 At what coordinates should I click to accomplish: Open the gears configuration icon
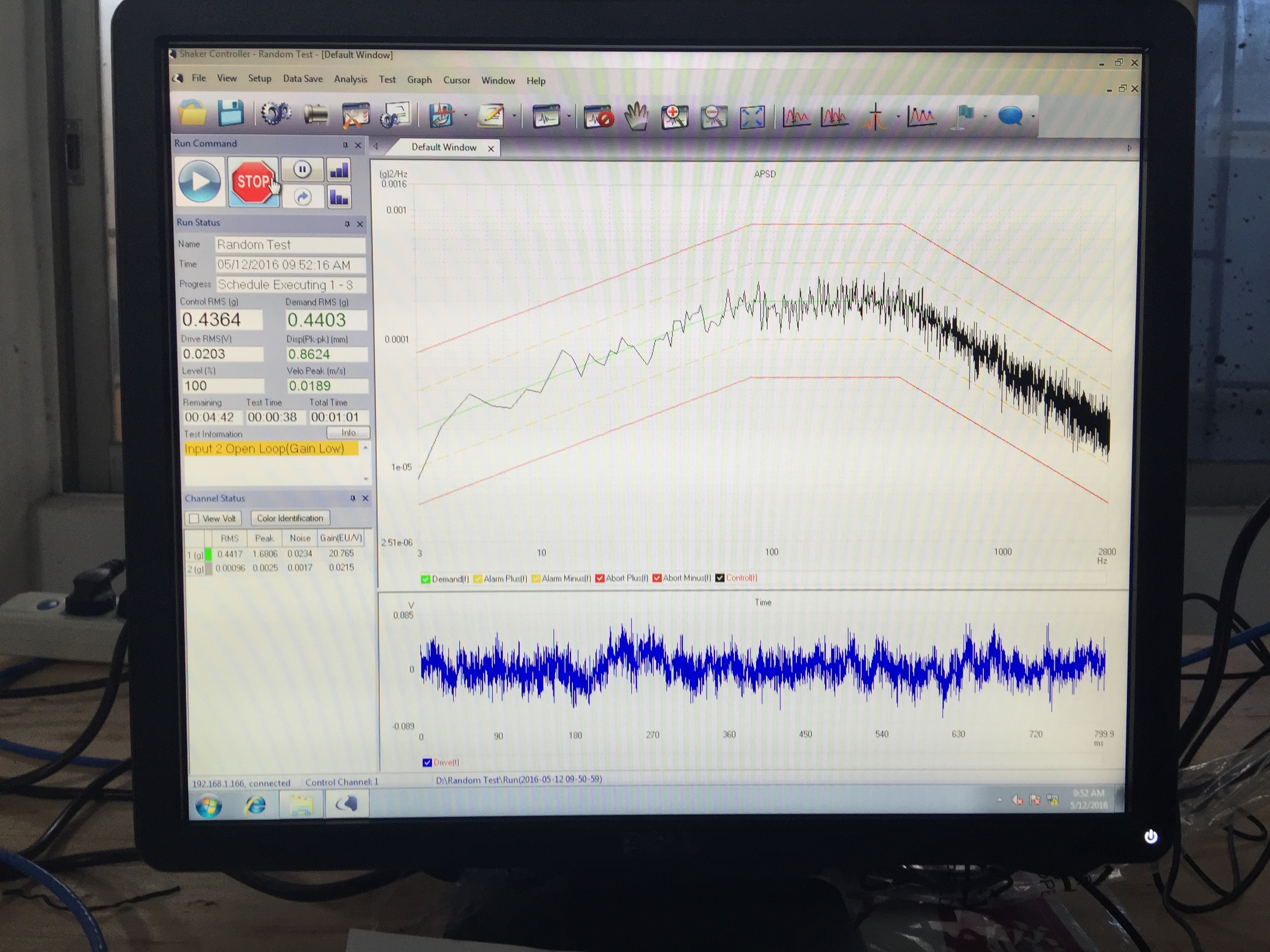(275, 114)
